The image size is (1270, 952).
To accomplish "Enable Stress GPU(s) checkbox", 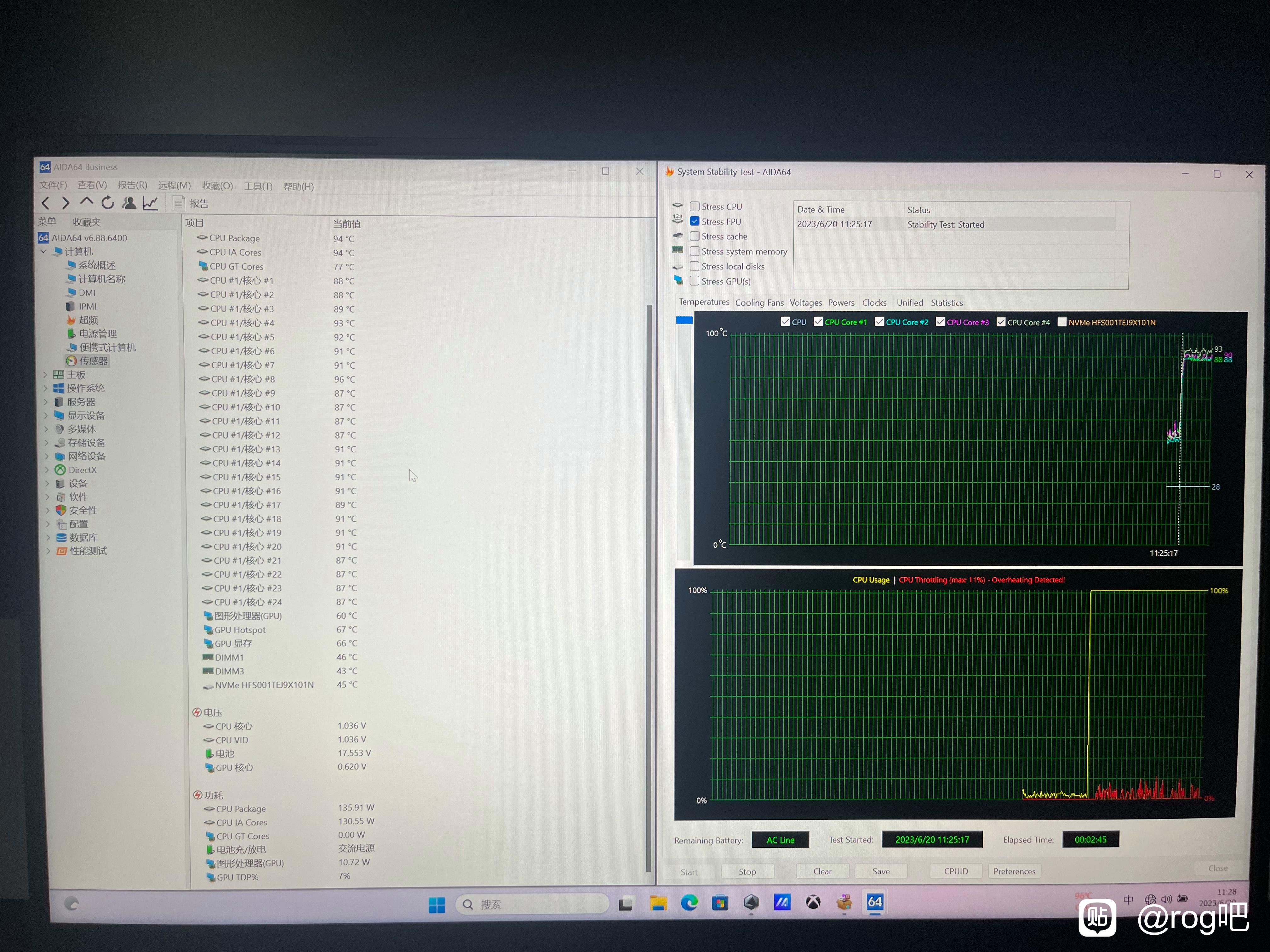I will coord(695,280).
